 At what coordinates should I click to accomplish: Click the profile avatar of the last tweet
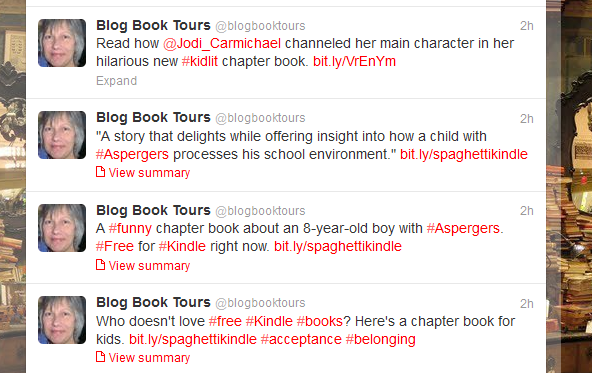click(x=62, y=320)
